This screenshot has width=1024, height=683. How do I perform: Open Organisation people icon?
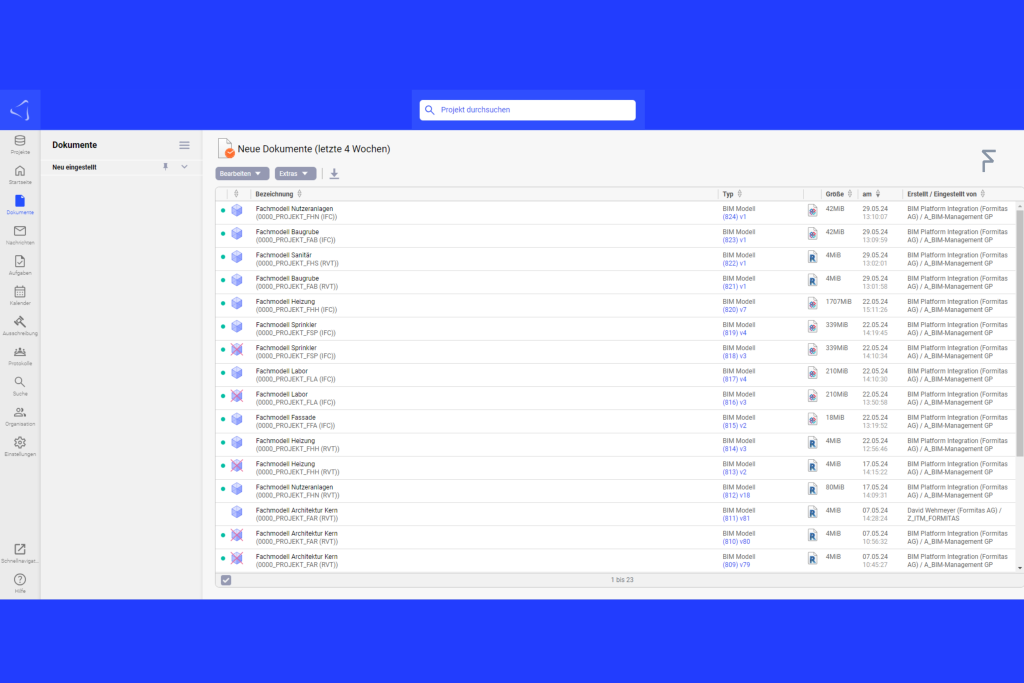point(20,414)
